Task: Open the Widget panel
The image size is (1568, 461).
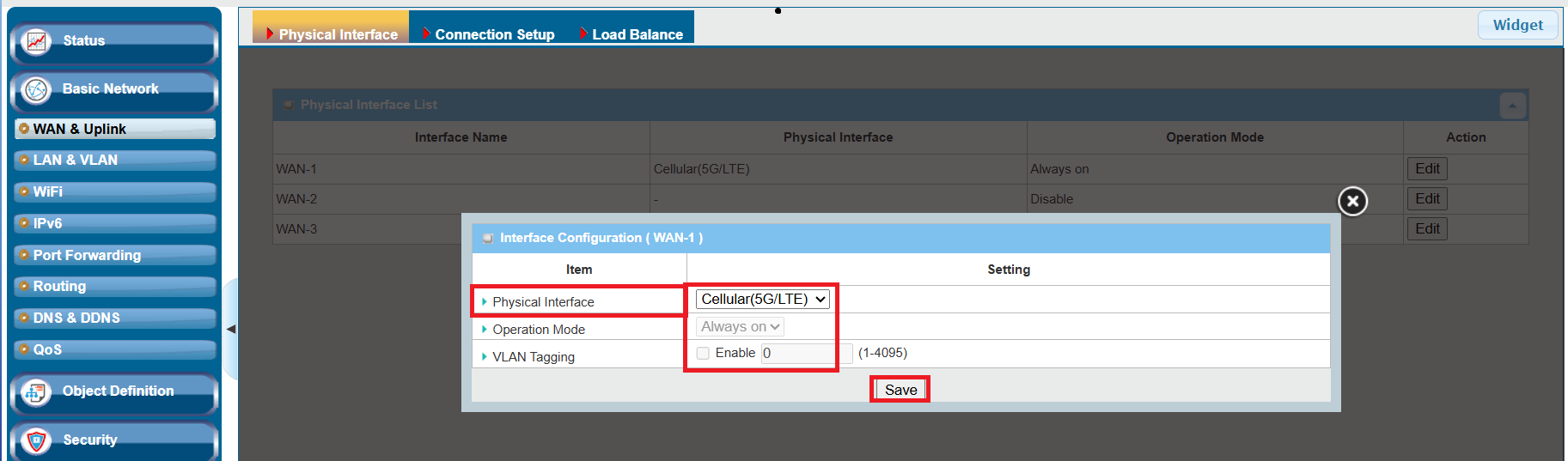Action: (1517, 25)
